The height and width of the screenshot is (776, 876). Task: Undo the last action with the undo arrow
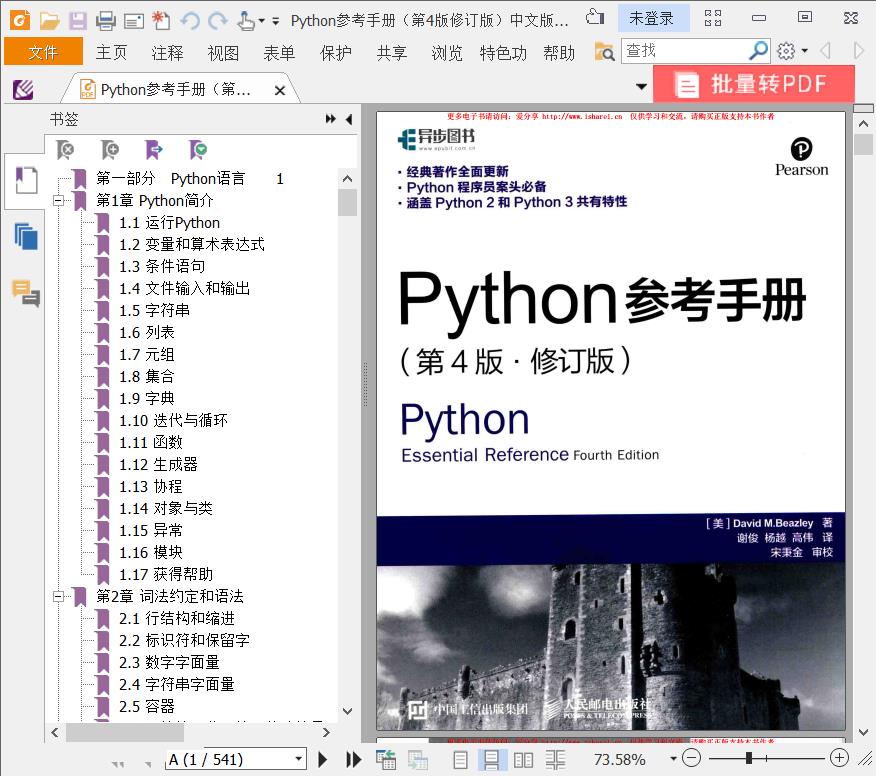tap(190, 21)
